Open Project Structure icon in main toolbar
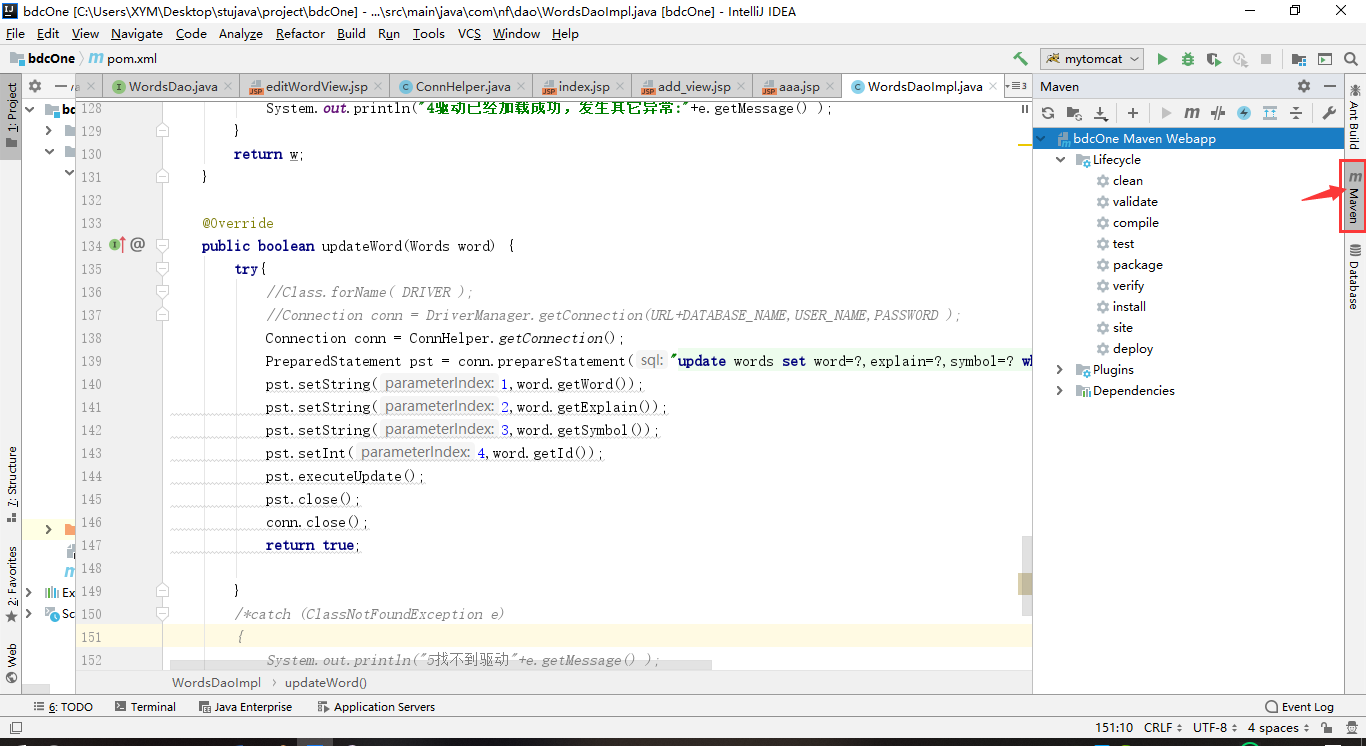The height and width of the screenshot is (746, 1366). pos(1298,59)
